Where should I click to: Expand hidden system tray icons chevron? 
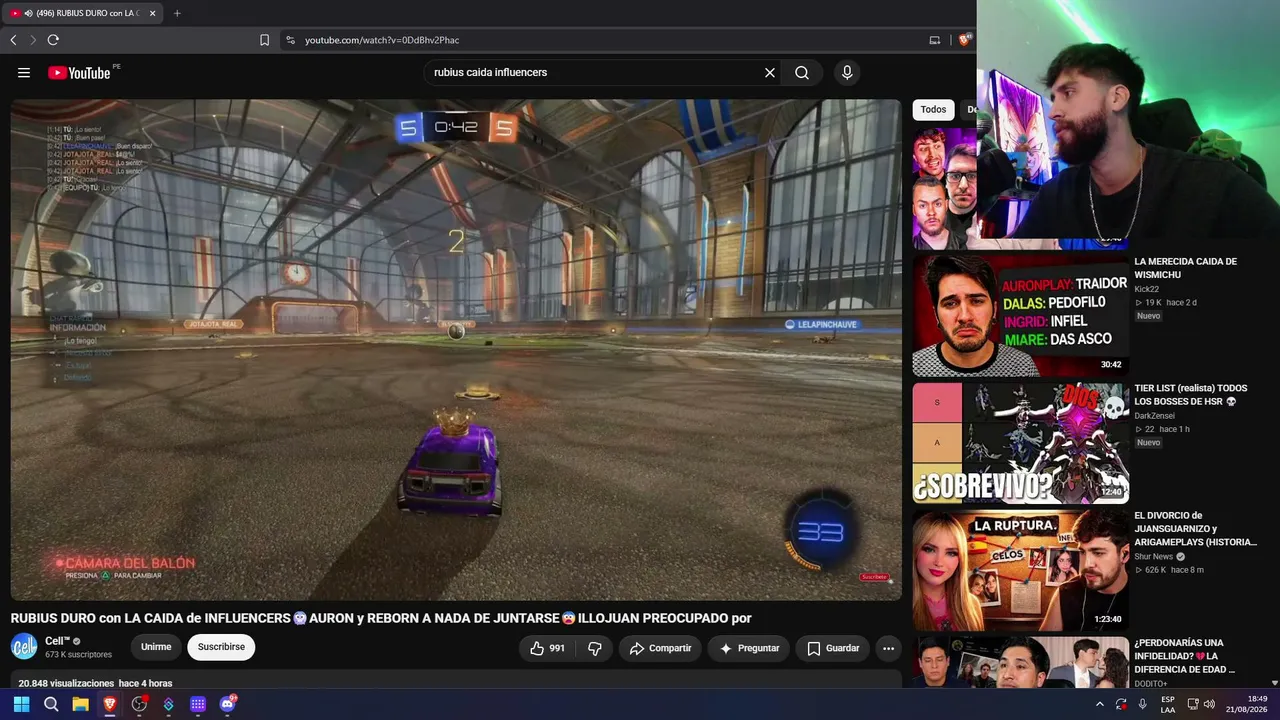(x=1100, y=705)
